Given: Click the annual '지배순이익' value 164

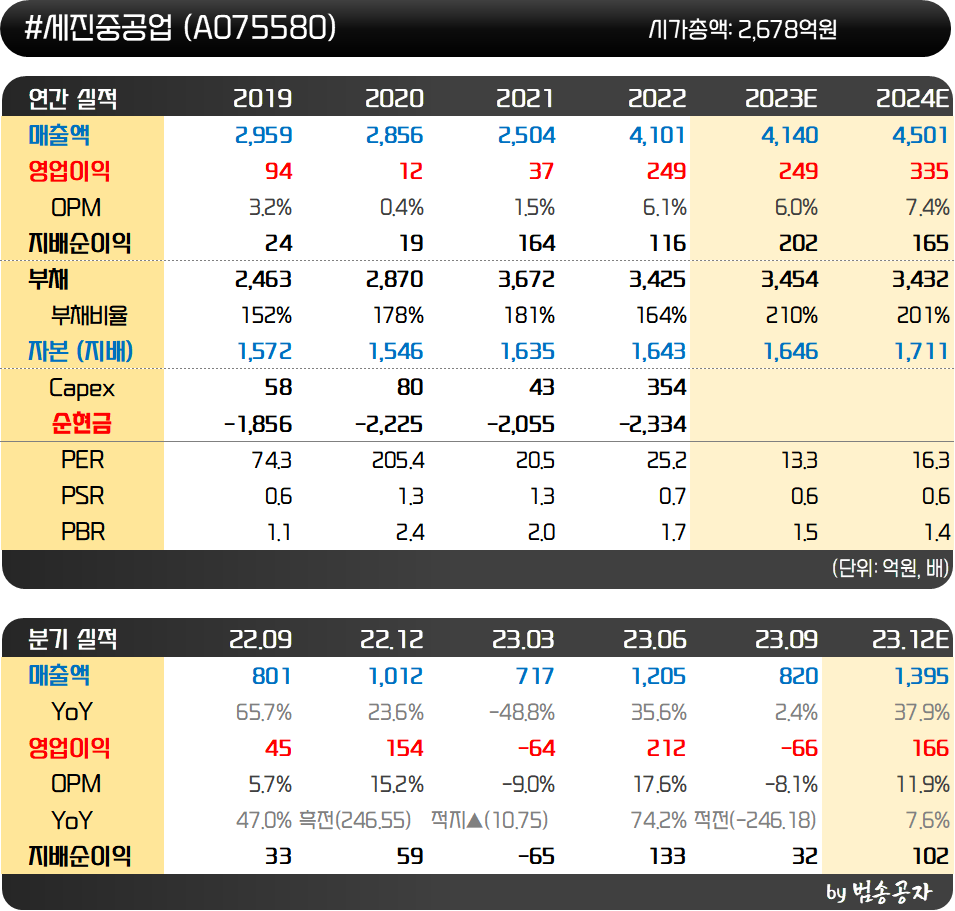Looking at the screenshot, I should 537,244.
